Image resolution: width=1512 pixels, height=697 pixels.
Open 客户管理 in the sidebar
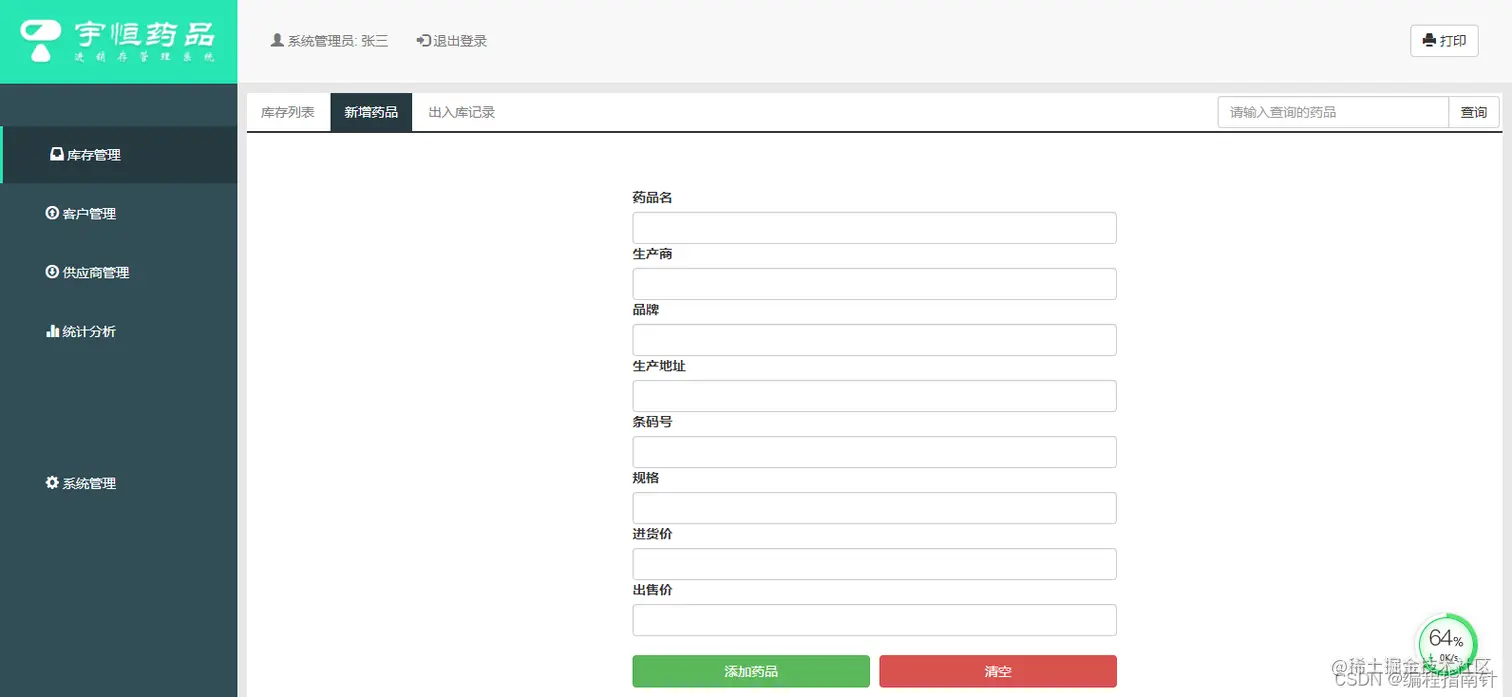tap(119, 214)
